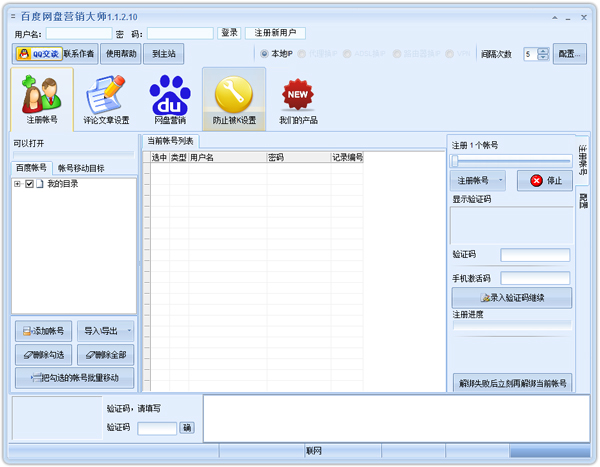Image resolution: width=600 pixels, height=467 pixels.
Task: Focus the 间隔次数 value field
Action: click(531, 54)
